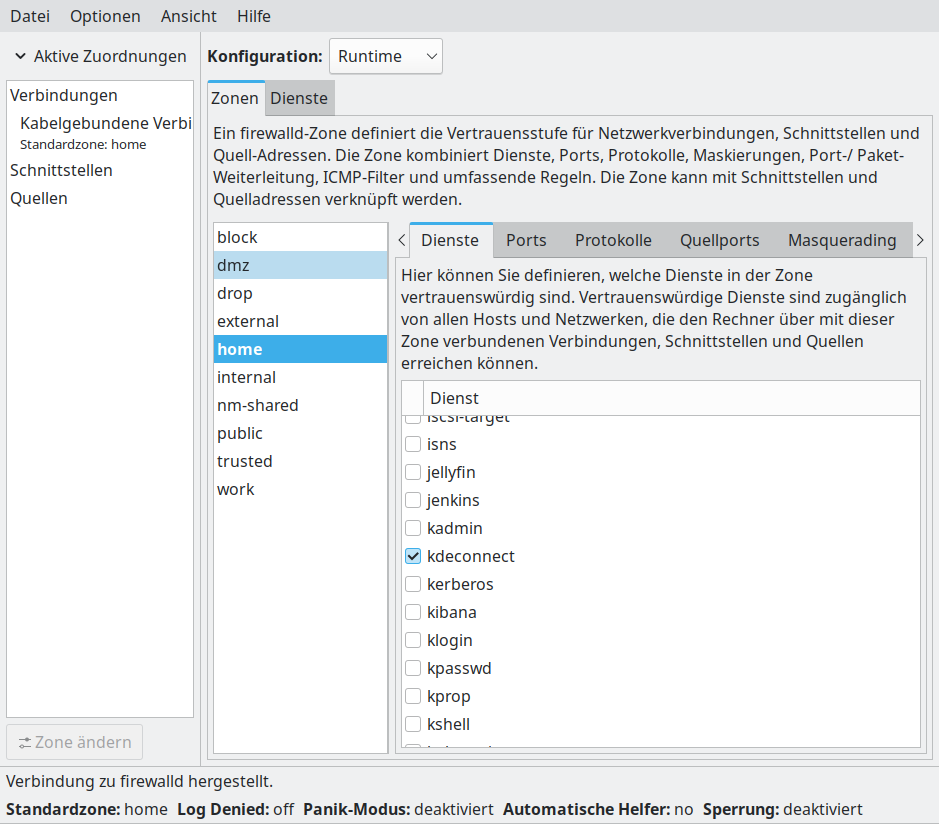The image size is (939, 824).
Task: Open the Ports tab
Action: point(526,240)
